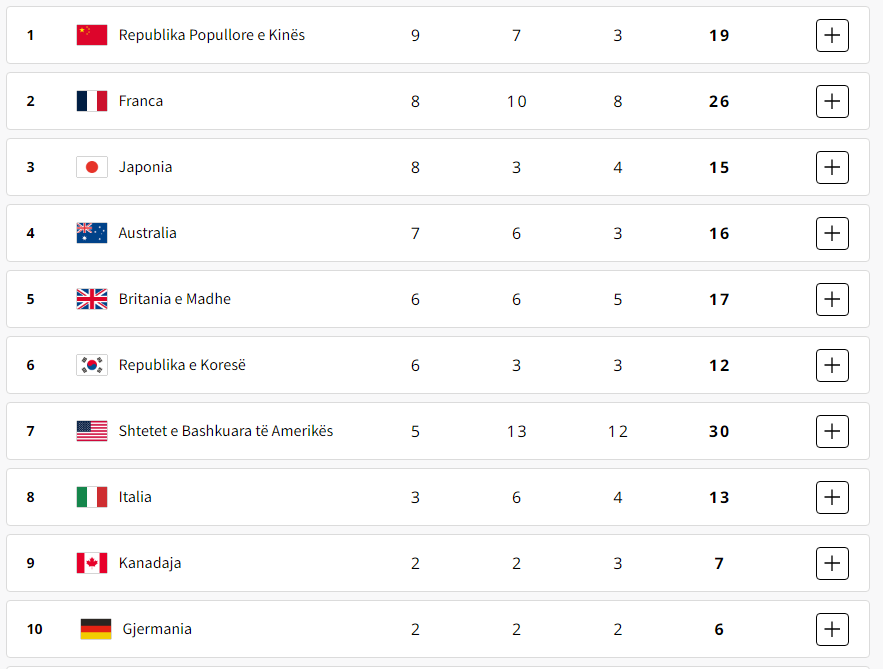Click the Australian flag icon
The width and height of the screenshot is (883, 669).
click(92, 233)
